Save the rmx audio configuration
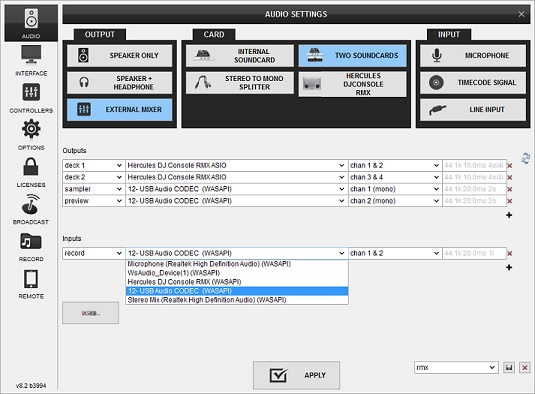This screenshot has width=535, height=394. pos(509,367)
